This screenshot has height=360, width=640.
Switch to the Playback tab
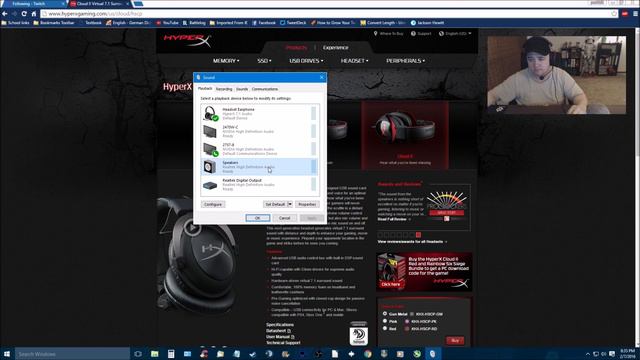click(205, 89)
